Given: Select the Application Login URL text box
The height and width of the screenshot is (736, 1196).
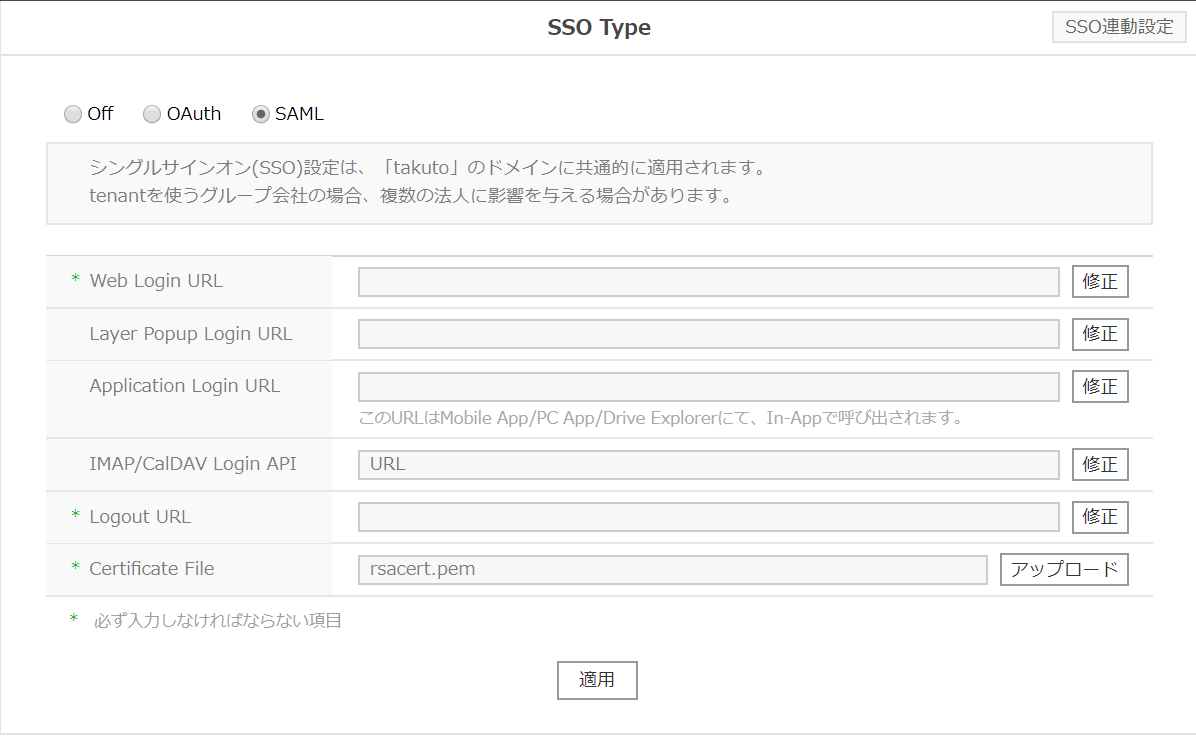Looking at the screenshot, I should coord(708,387).
